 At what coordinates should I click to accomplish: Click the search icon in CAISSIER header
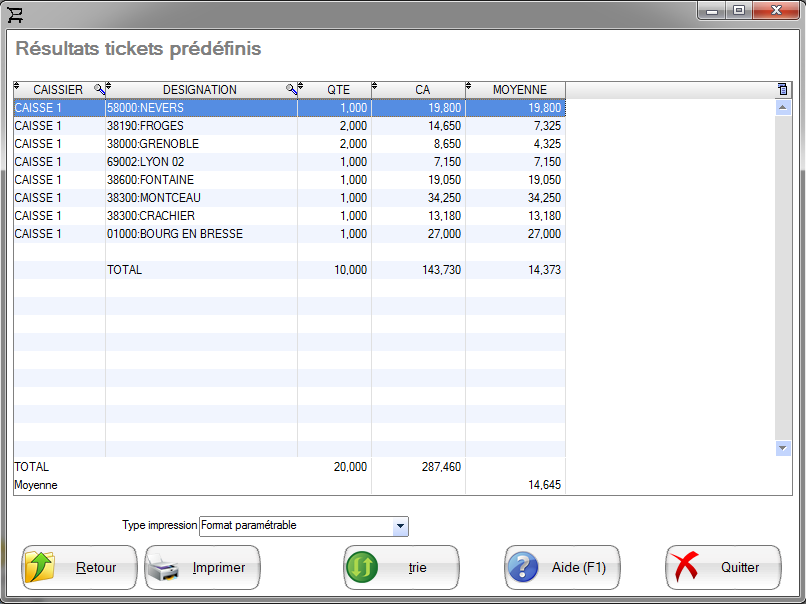(x=99, y=90)
